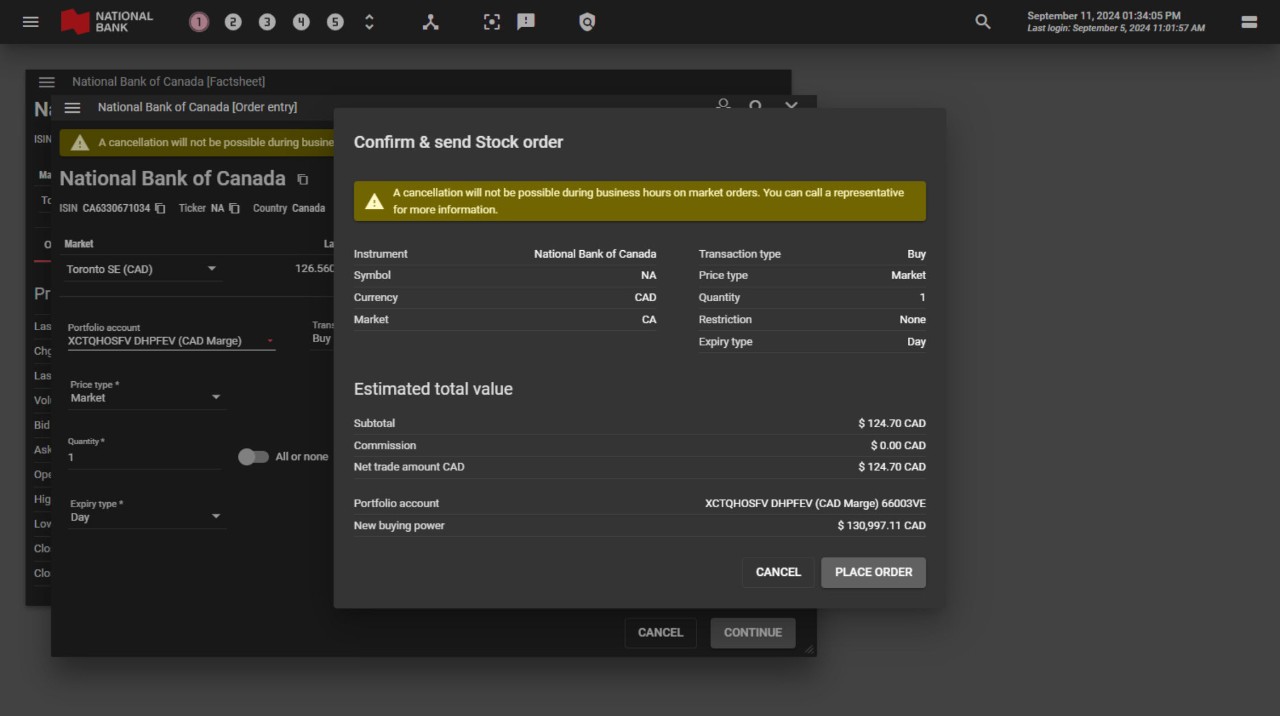This screenshot has width=1280, height=716.
Task: Click the Symbol value NA
Action: 649,275
